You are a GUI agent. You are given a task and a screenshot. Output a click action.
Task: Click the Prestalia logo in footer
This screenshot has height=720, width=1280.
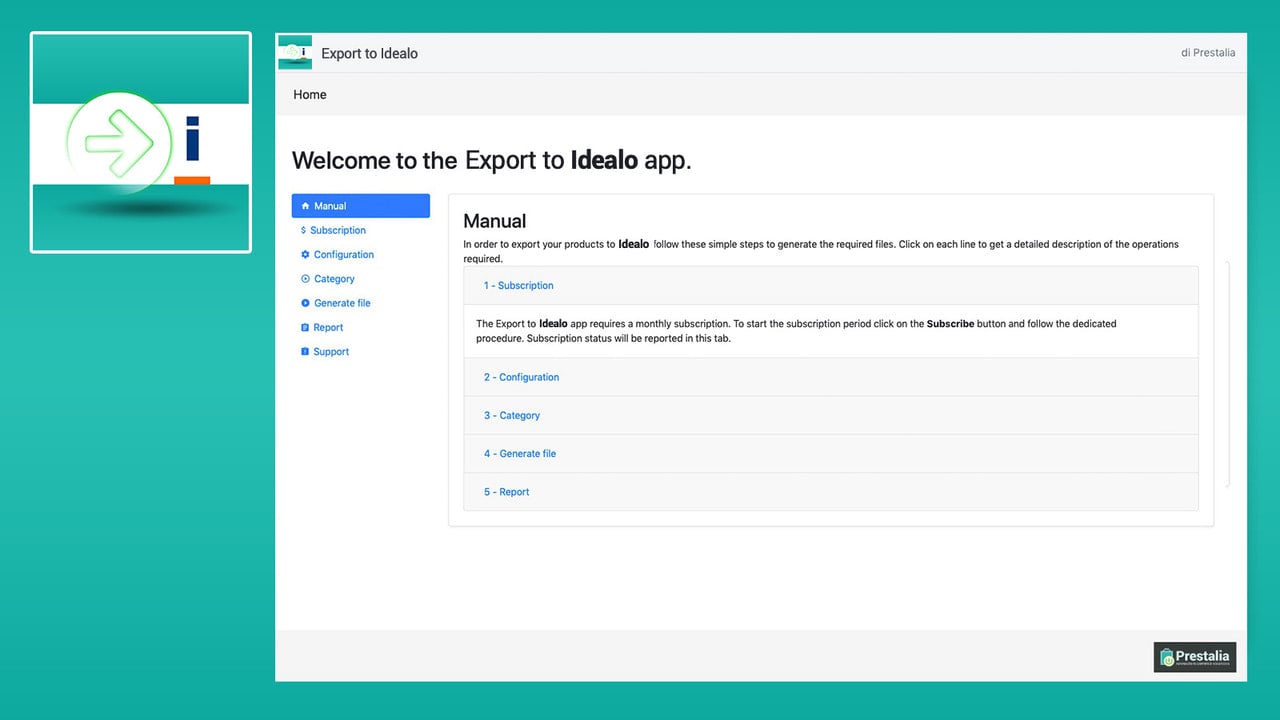(1195, 657)
